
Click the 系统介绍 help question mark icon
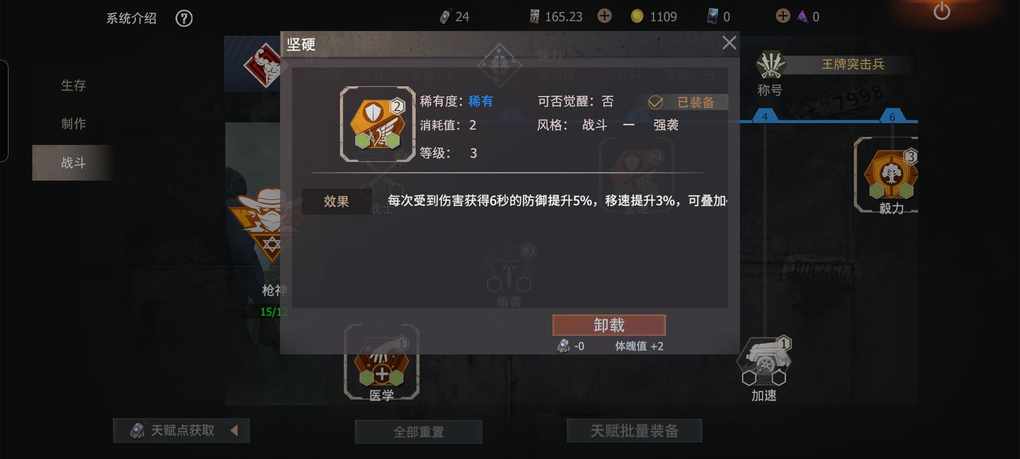(184, 19)
